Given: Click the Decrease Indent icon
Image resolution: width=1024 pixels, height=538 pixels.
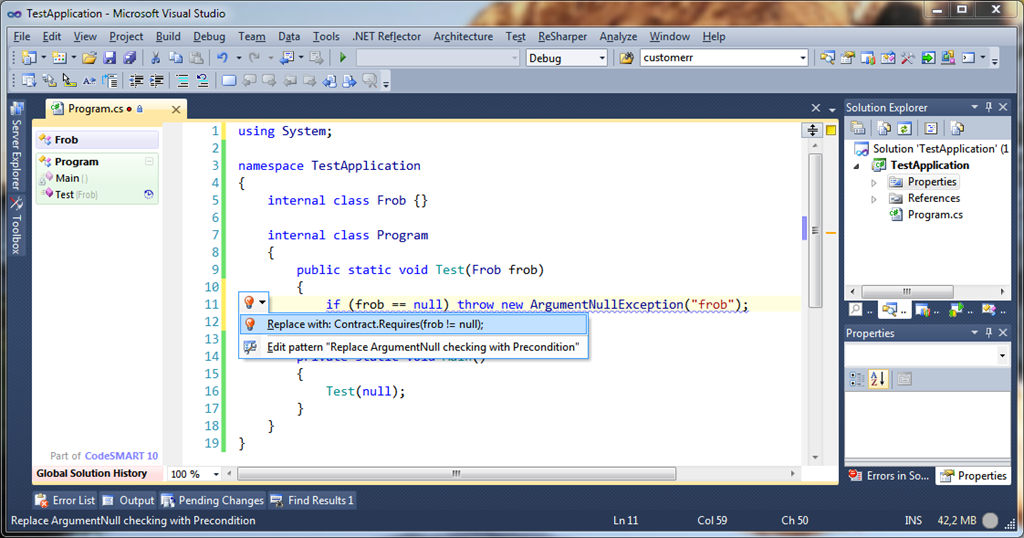Looking at the screenshot, I should point(136,81).
